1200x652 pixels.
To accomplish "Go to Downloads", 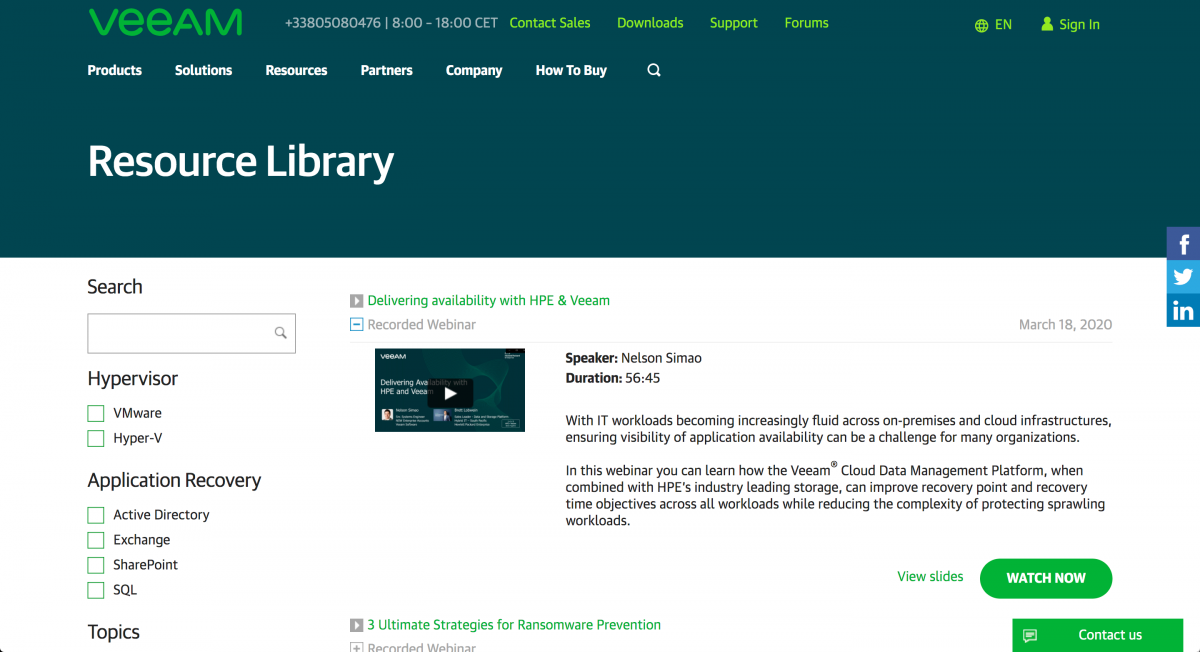I will [x=650, y=23].
